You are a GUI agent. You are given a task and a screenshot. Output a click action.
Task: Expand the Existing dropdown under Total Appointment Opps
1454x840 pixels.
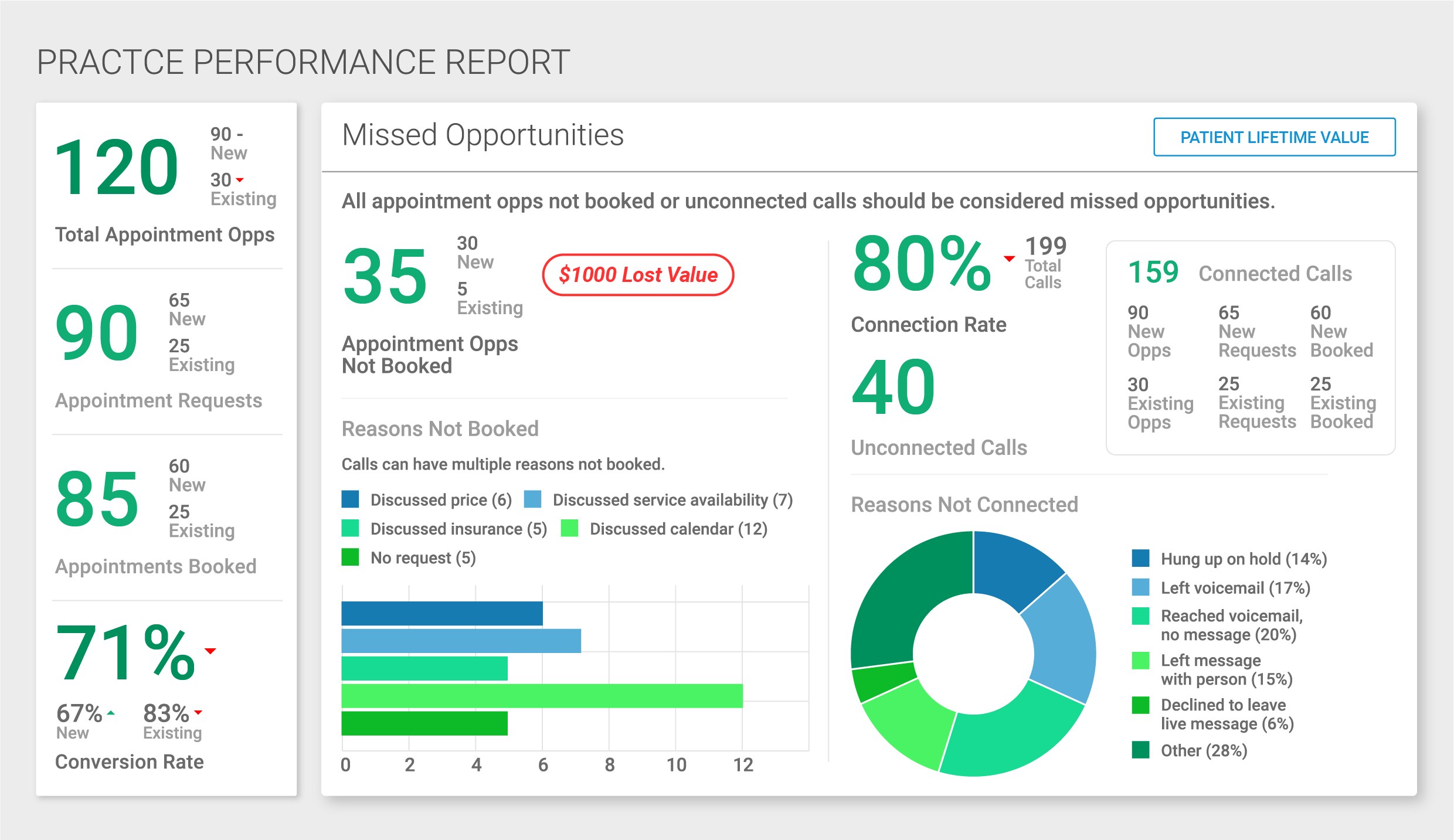coord(240,181)
